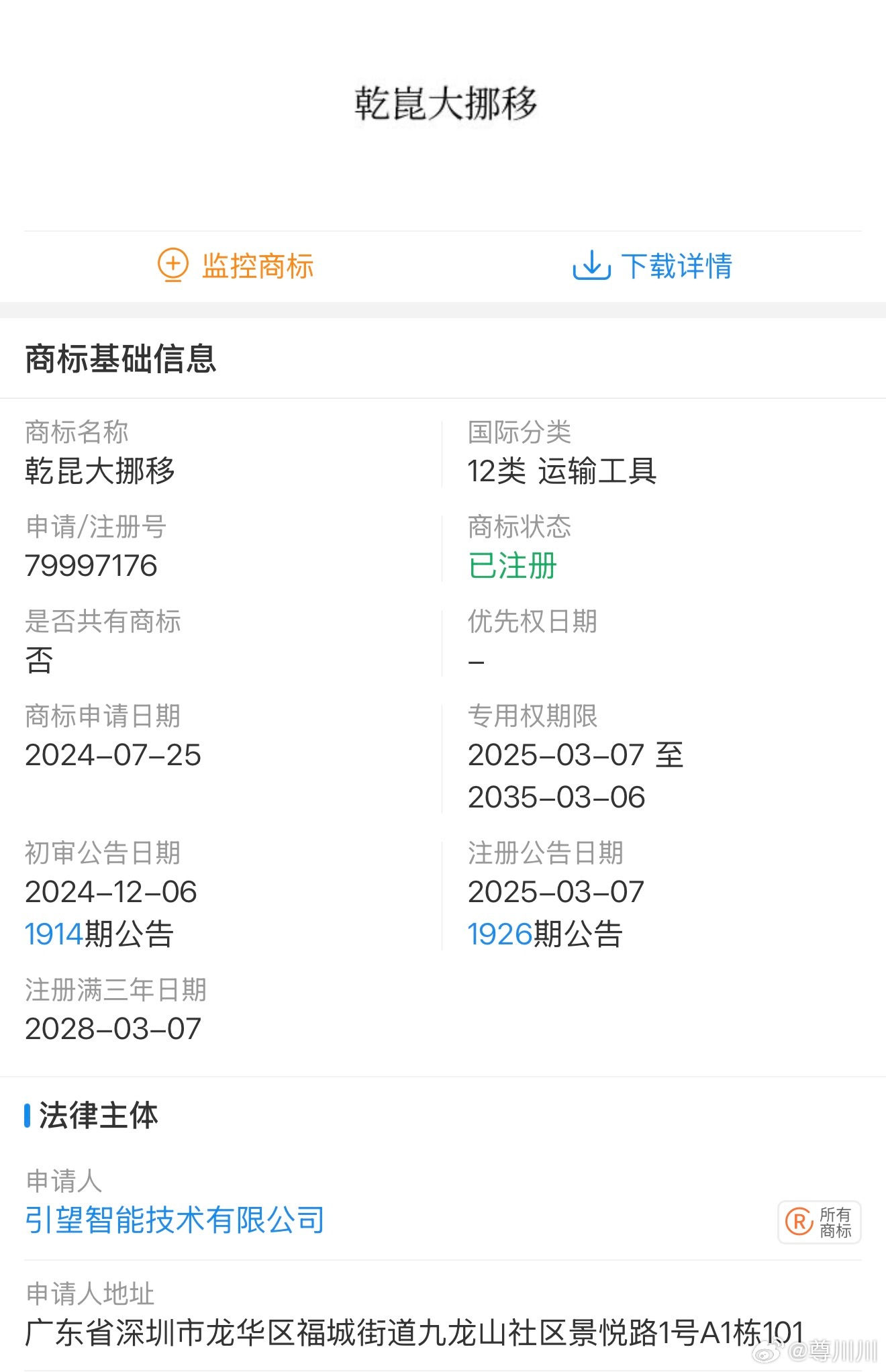This screenshot has width=886, height=1372.
Task: Click the 商标基础信息 section heading
Action: click(121, 358)
